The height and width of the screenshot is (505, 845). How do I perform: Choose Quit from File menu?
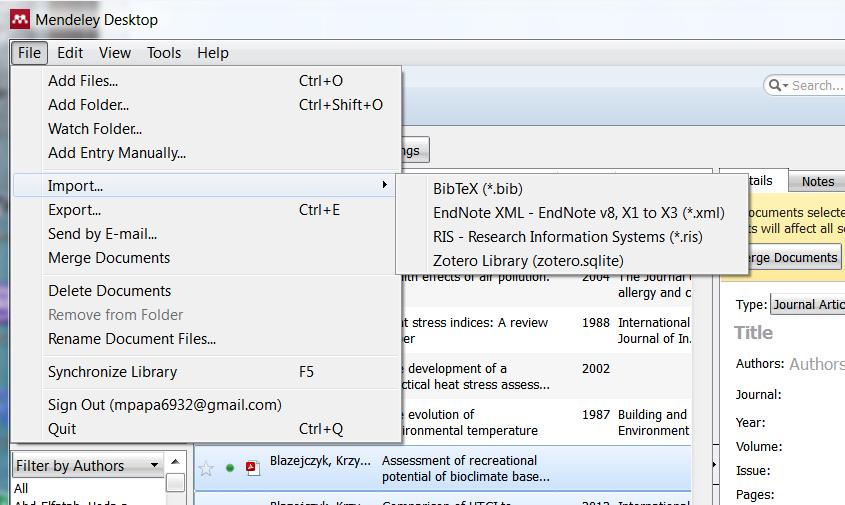point(206,429)
